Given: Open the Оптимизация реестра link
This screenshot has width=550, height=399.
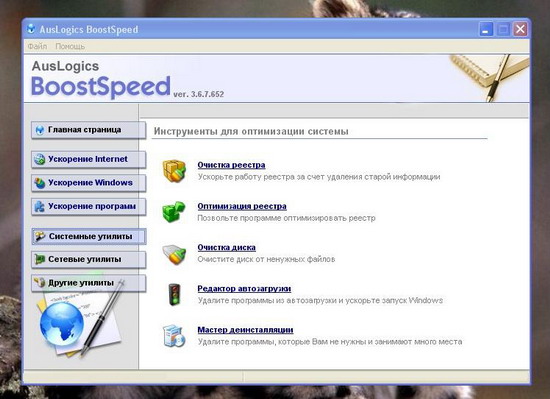Looking at the screenshot, I should pos(242,206).
